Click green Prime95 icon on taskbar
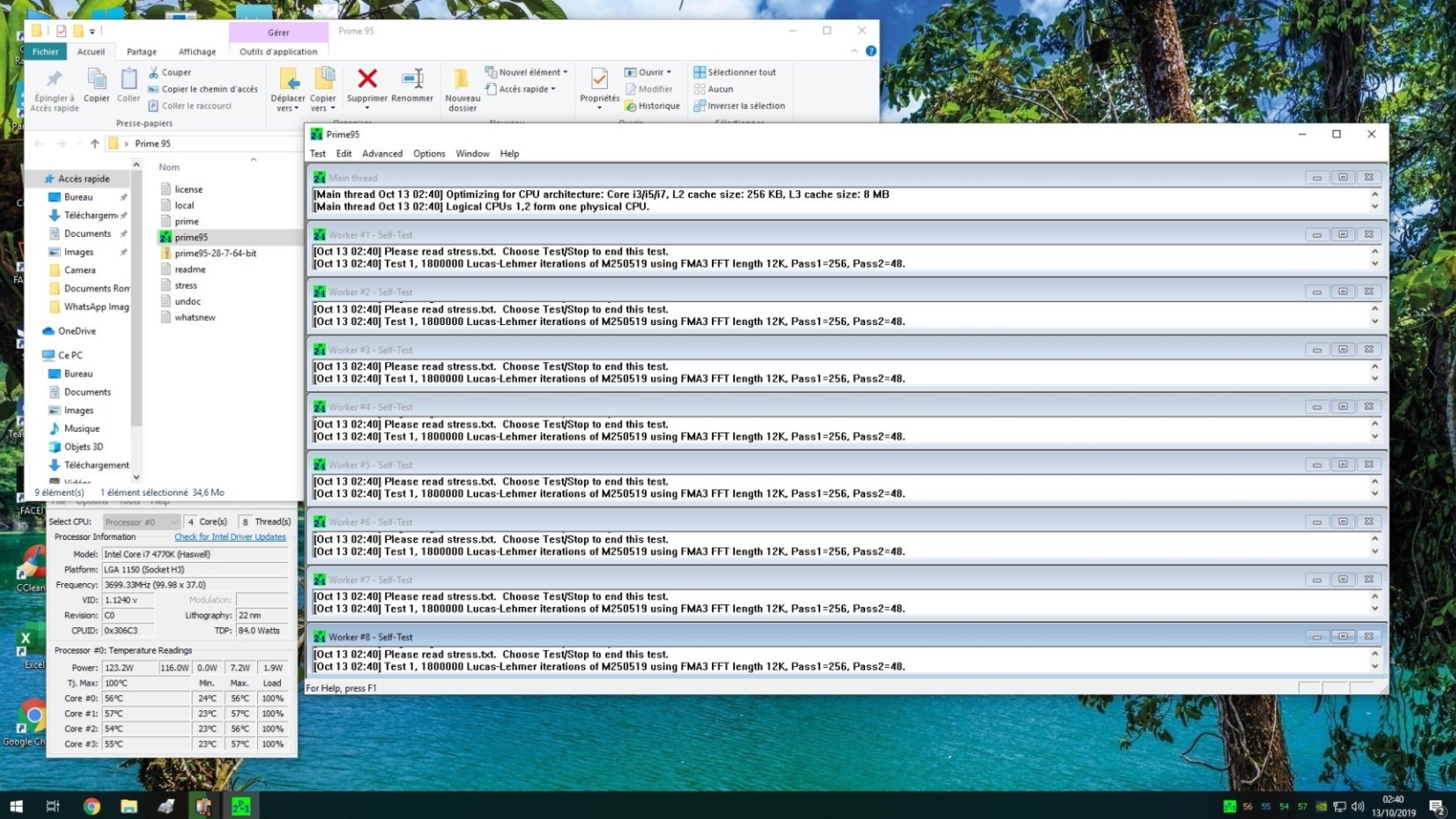 coord(241,806)
